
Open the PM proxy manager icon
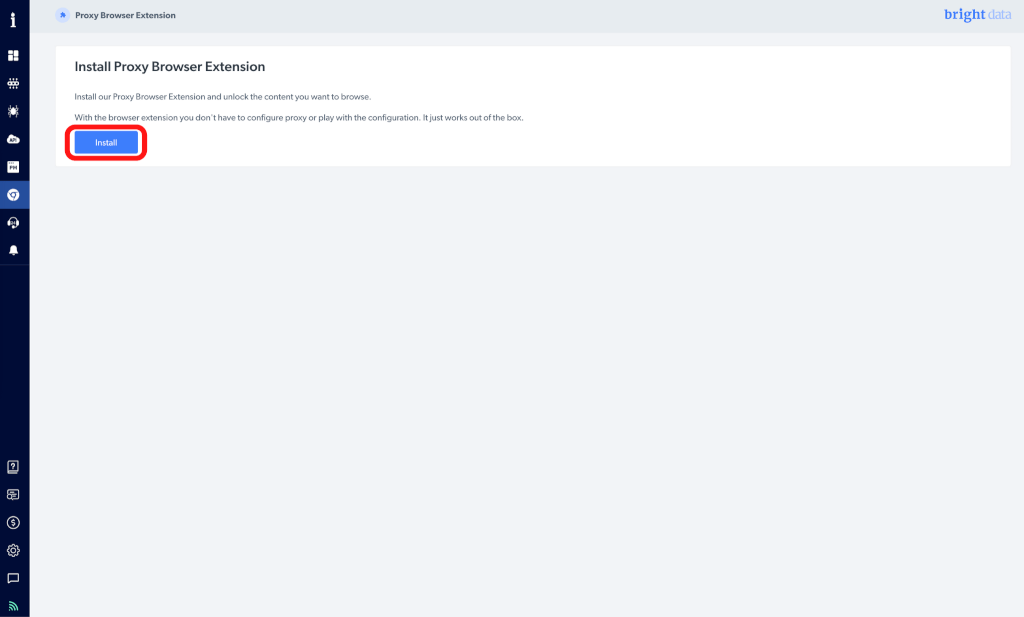click(x=13, y=167)
